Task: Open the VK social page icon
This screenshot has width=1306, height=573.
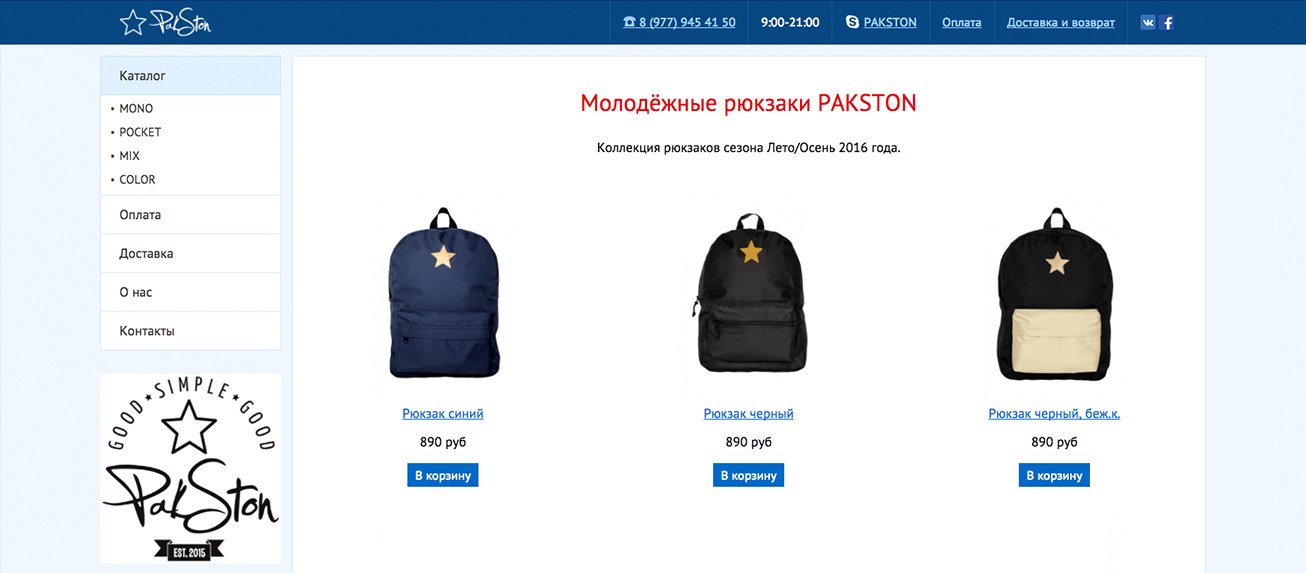Action: pyautogui.click(x=1147, y=22)
